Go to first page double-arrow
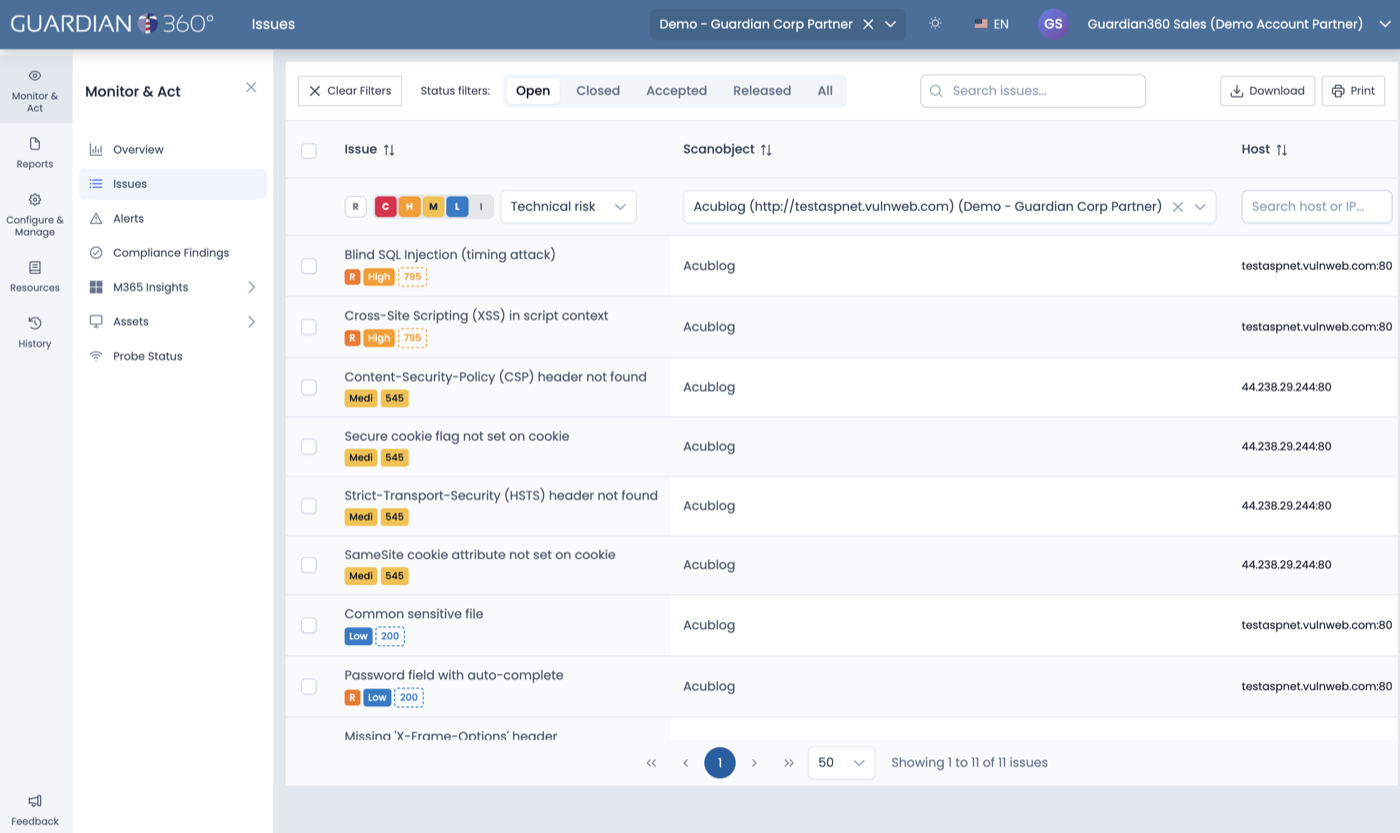 coord(651,763)
